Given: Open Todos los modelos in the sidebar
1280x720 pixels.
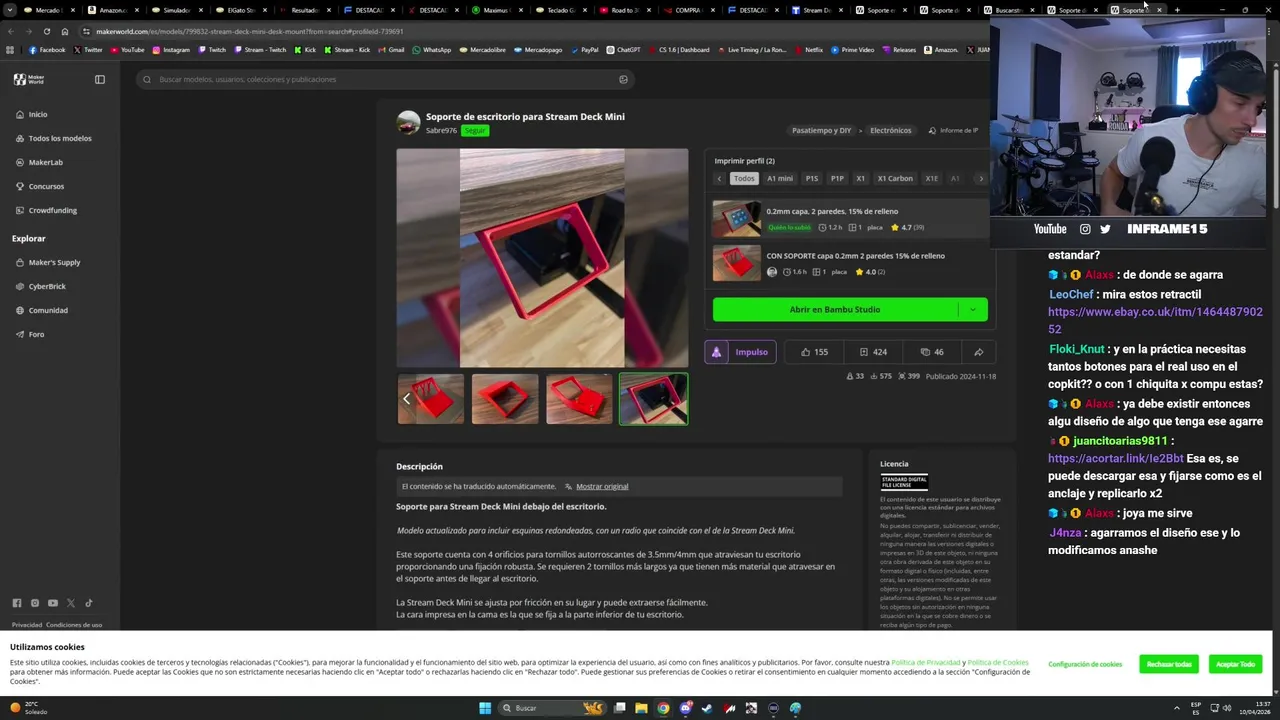Looking at the screenshot, I should 53,138.
